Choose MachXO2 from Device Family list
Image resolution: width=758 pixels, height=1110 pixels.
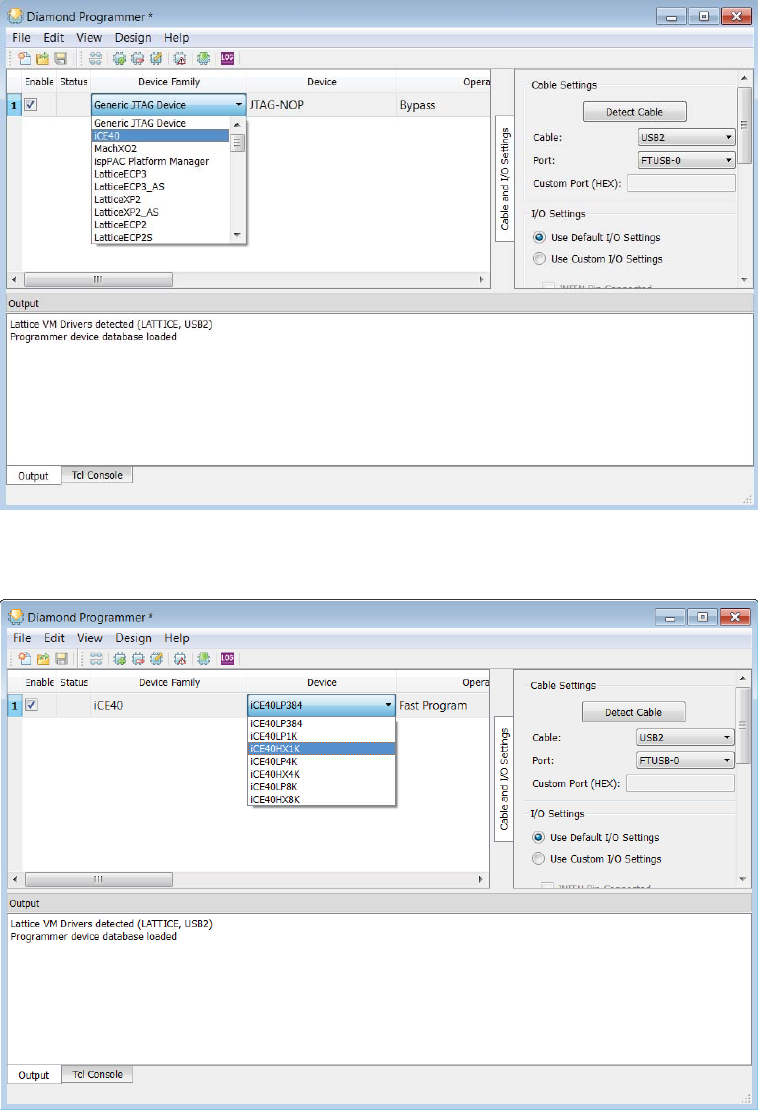click(x=161, y=149)
